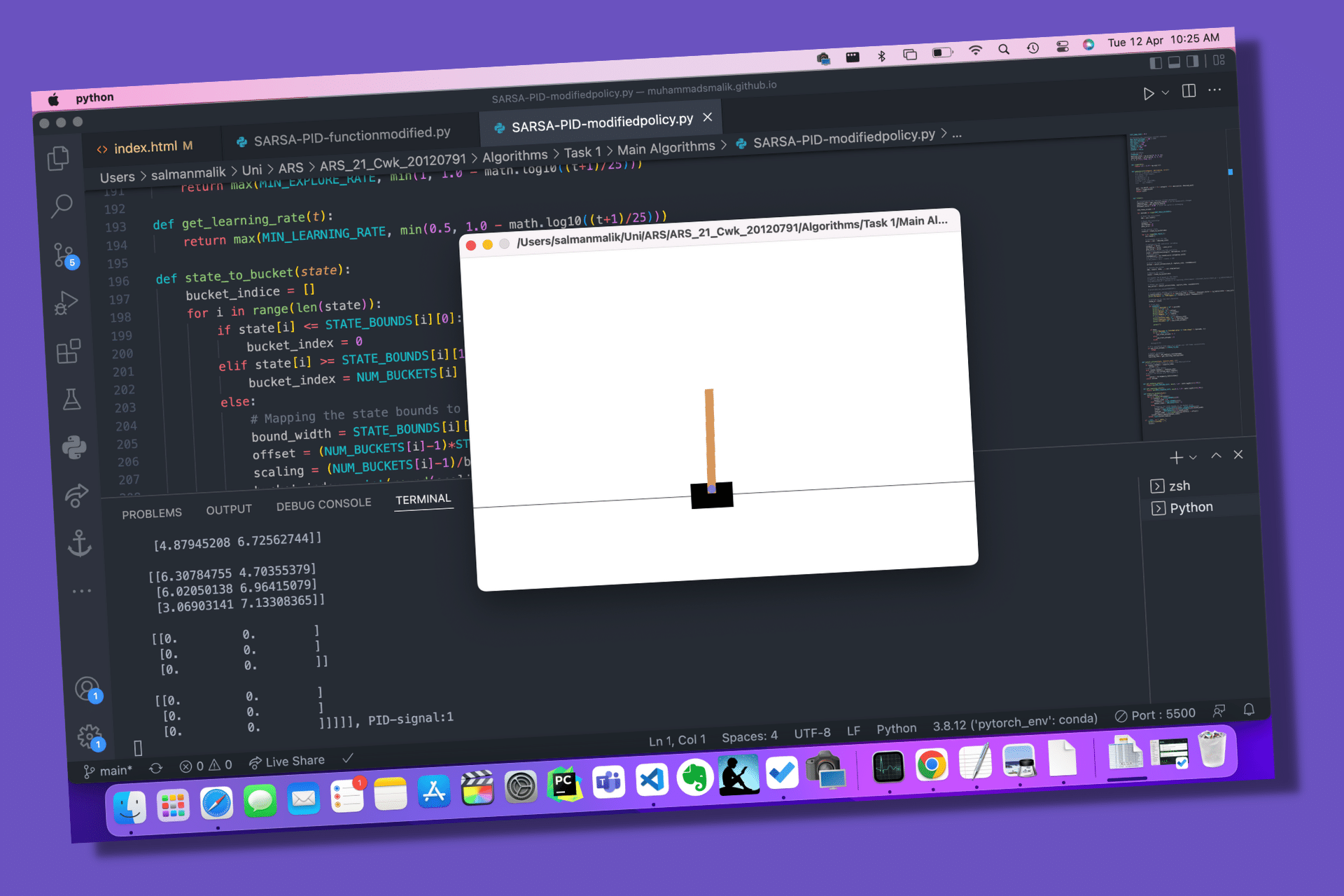The height and width of the screenshot is (896, 1344).
Task: Open the Search view in the sidebar
Action: click(x=62, y=206)
